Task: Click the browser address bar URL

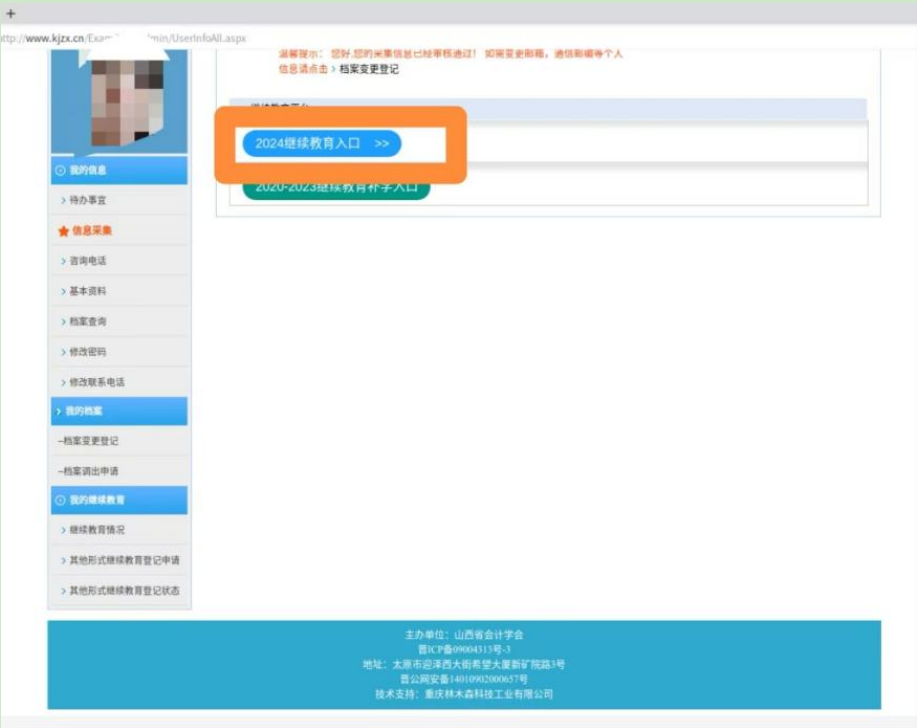Action: 123,38
